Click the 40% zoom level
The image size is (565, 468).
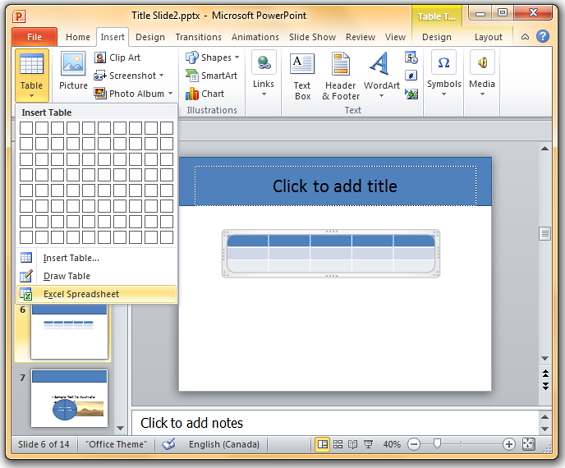(392, 445)
